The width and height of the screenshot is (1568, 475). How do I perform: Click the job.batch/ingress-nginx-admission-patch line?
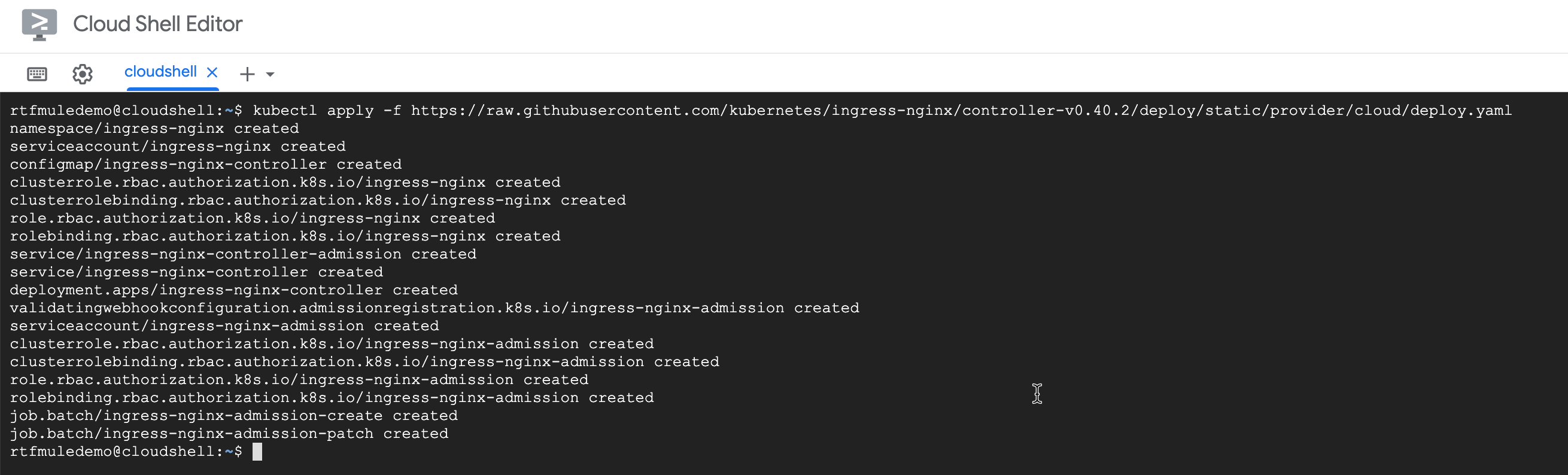tap(229, 434)
